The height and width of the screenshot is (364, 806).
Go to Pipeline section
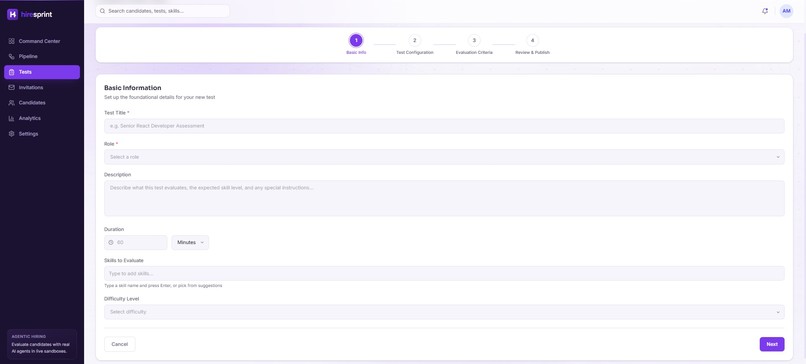pyautogui.click(x=42, y=57)
